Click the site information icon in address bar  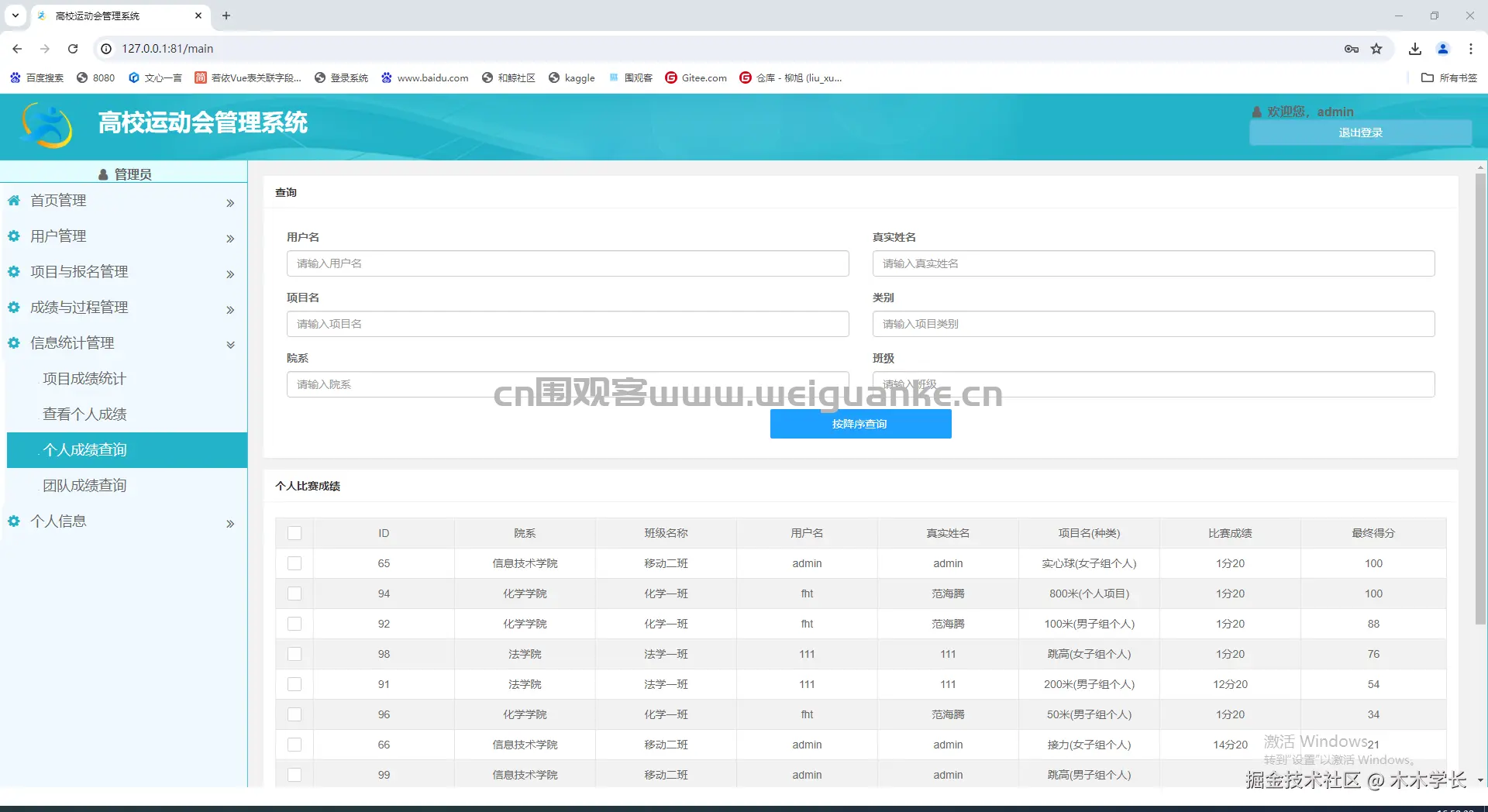pos(107,49)
